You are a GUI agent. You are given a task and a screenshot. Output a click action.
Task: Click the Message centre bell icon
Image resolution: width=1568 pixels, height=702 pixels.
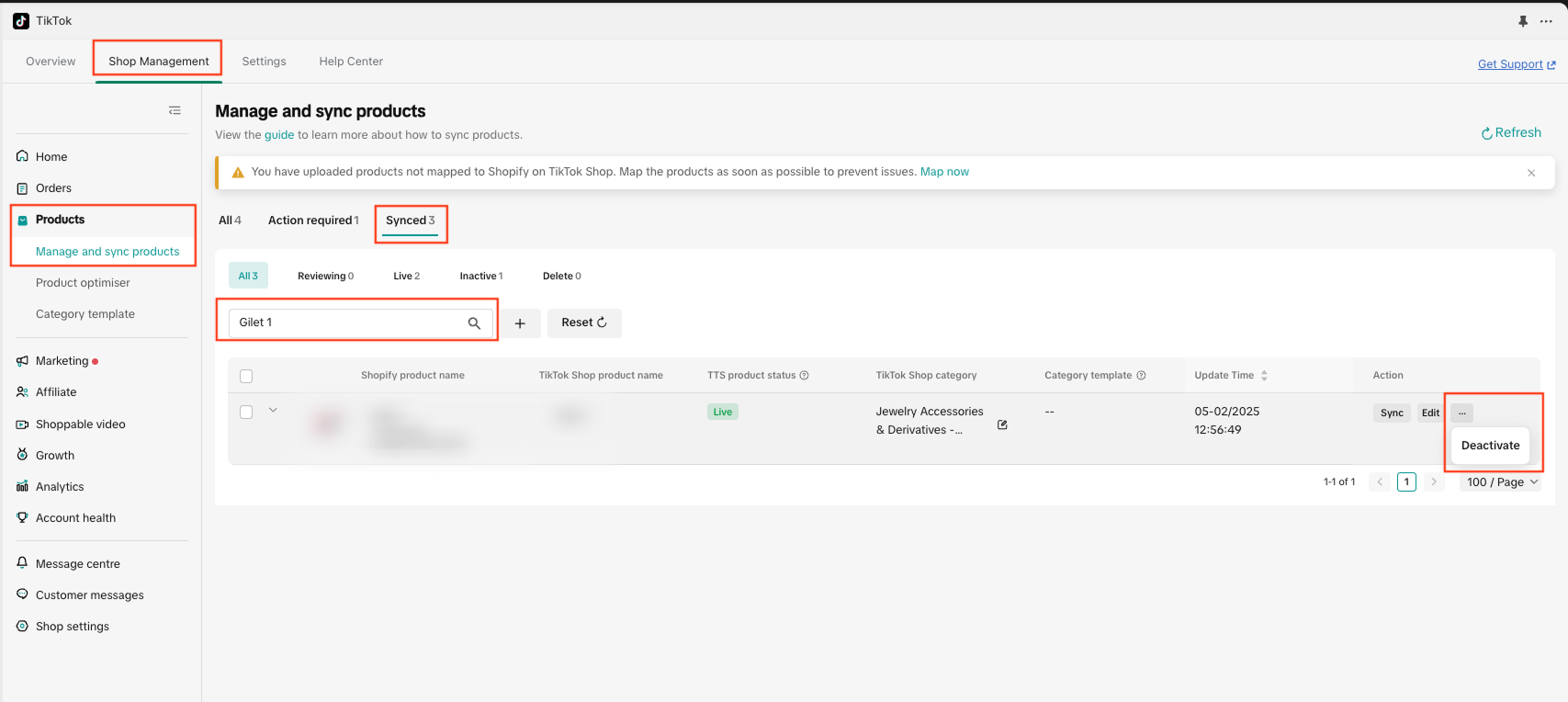point(22,563)
